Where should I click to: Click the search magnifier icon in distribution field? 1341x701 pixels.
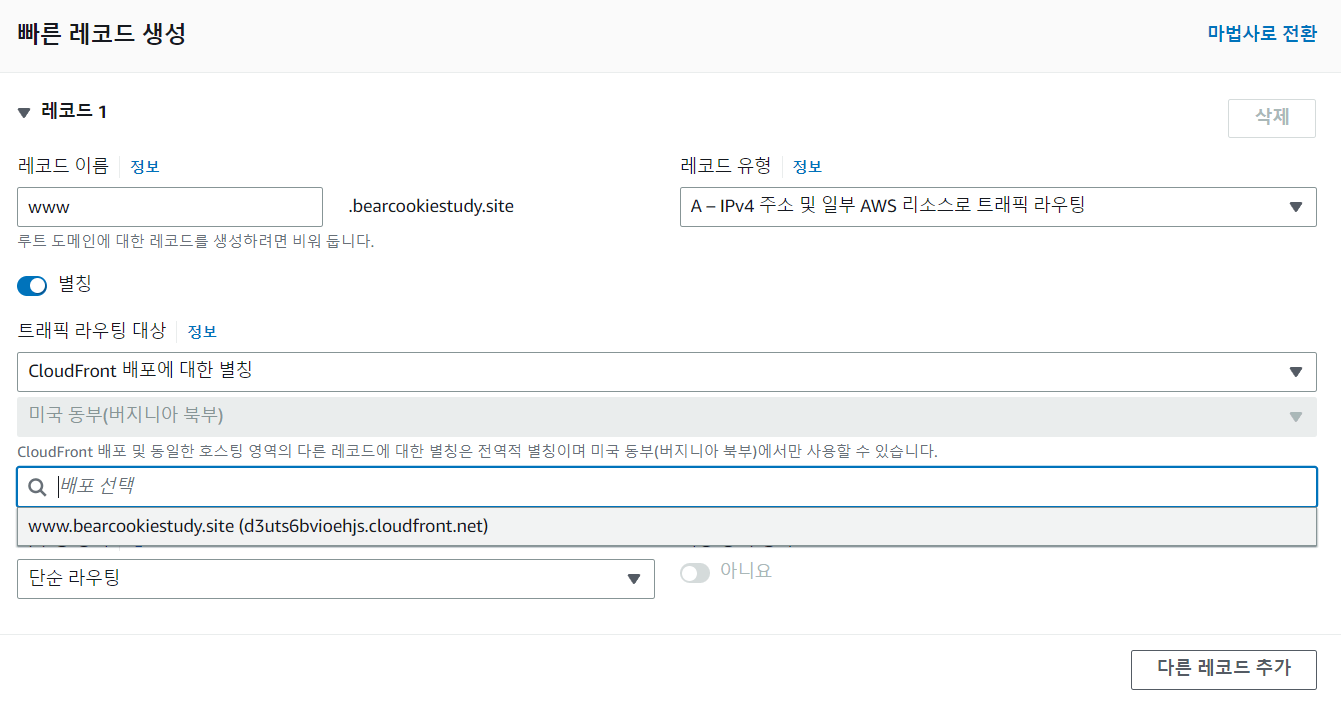tap(37, 487)
